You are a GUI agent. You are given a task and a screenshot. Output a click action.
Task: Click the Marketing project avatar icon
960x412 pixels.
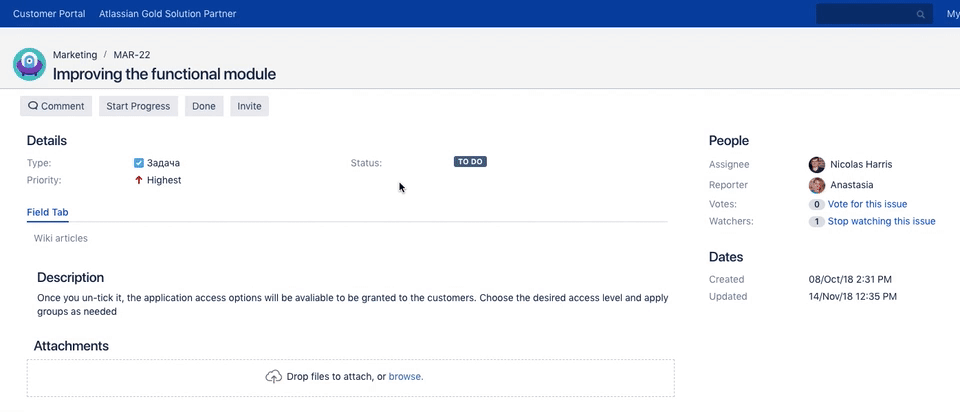[29, 64]
